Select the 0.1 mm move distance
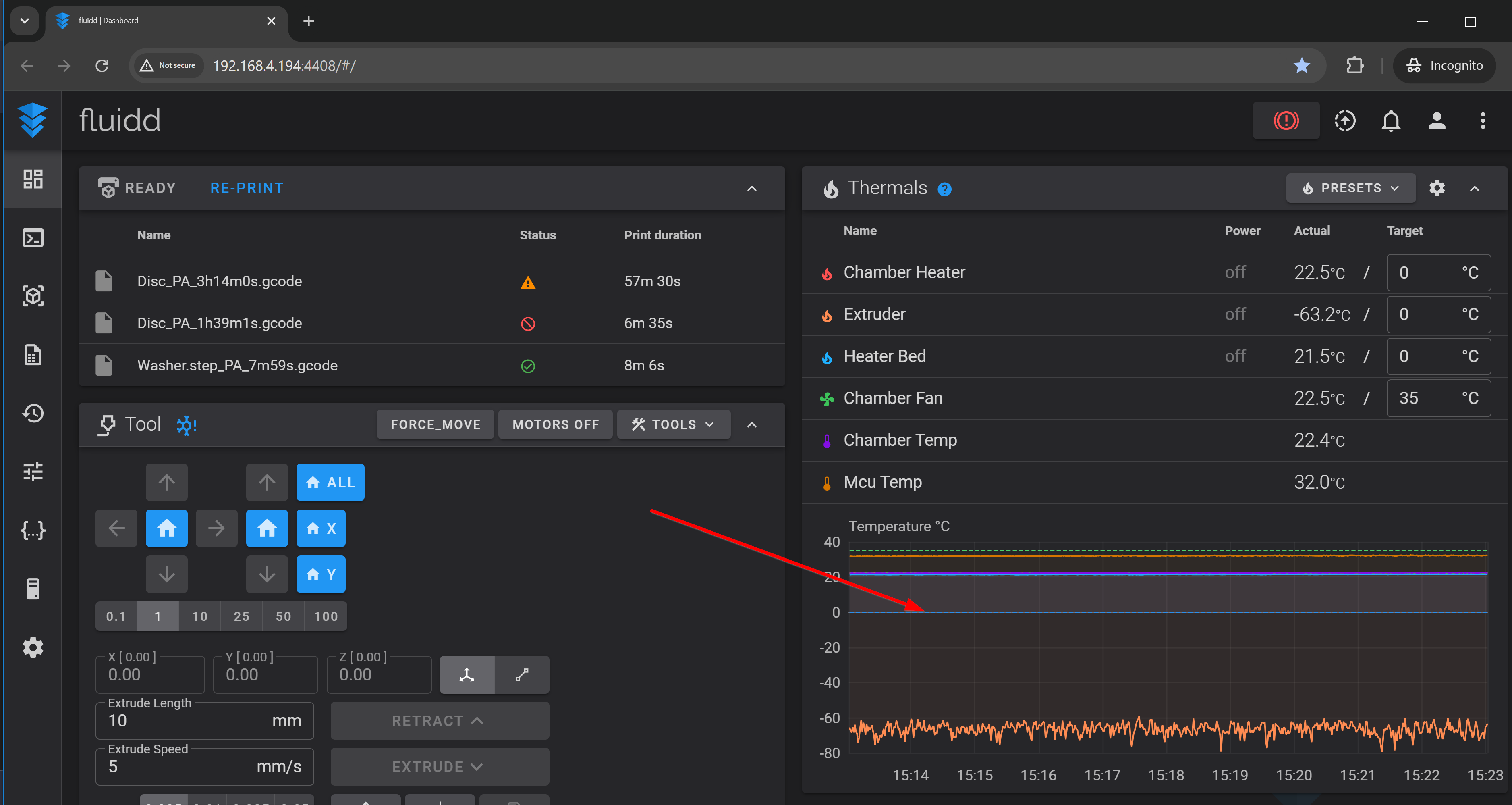 point(116,616)
